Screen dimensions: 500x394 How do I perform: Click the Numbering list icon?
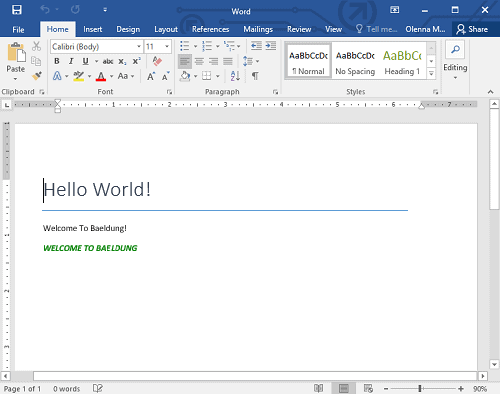[x=207, y=46]
